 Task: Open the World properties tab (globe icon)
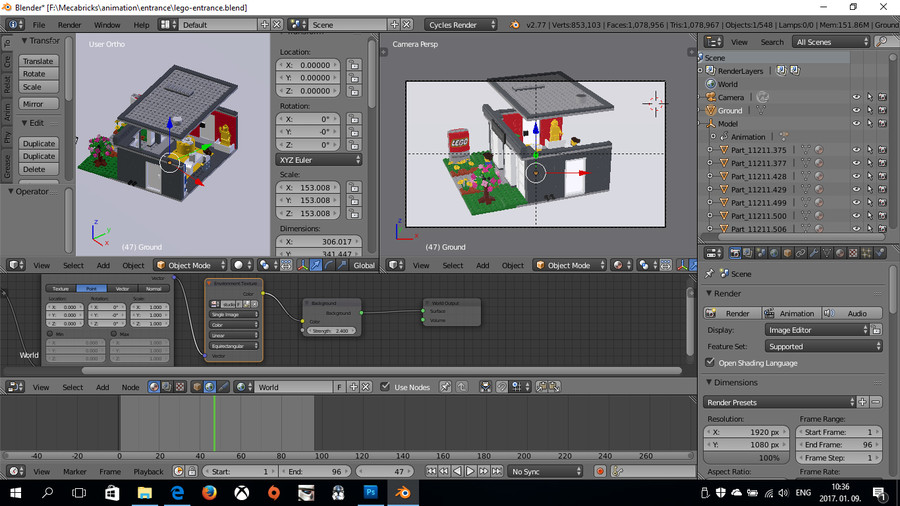pos(774,253)
